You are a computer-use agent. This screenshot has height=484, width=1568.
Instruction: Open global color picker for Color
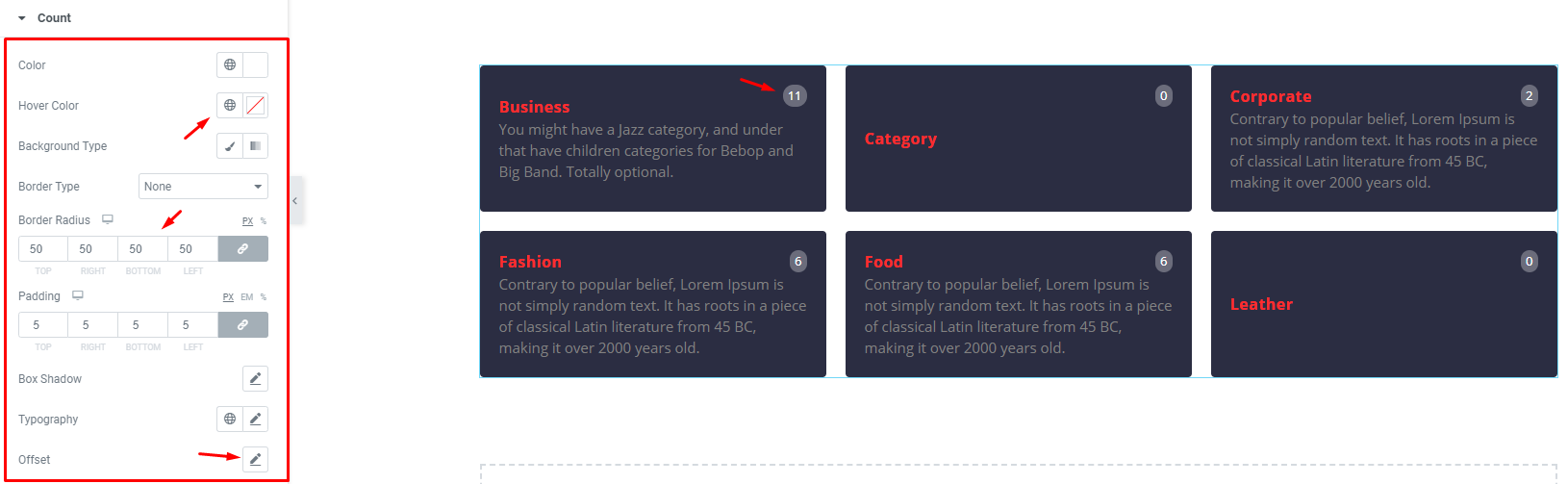[230, 65]
